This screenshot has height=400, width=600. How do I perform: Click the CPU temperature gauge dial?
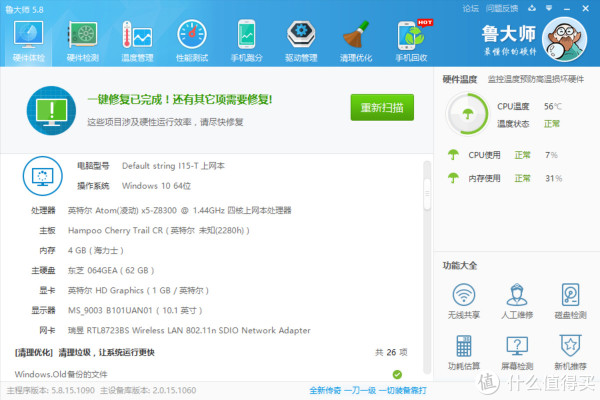(x=467, y=114)
